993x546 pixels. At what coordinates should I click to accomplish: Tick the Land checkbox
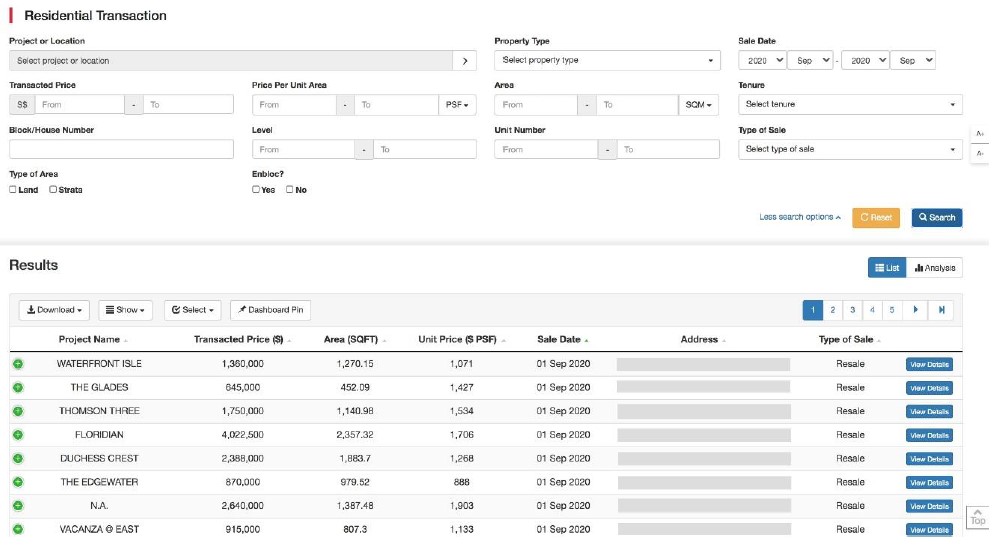(x=13, y=189)
